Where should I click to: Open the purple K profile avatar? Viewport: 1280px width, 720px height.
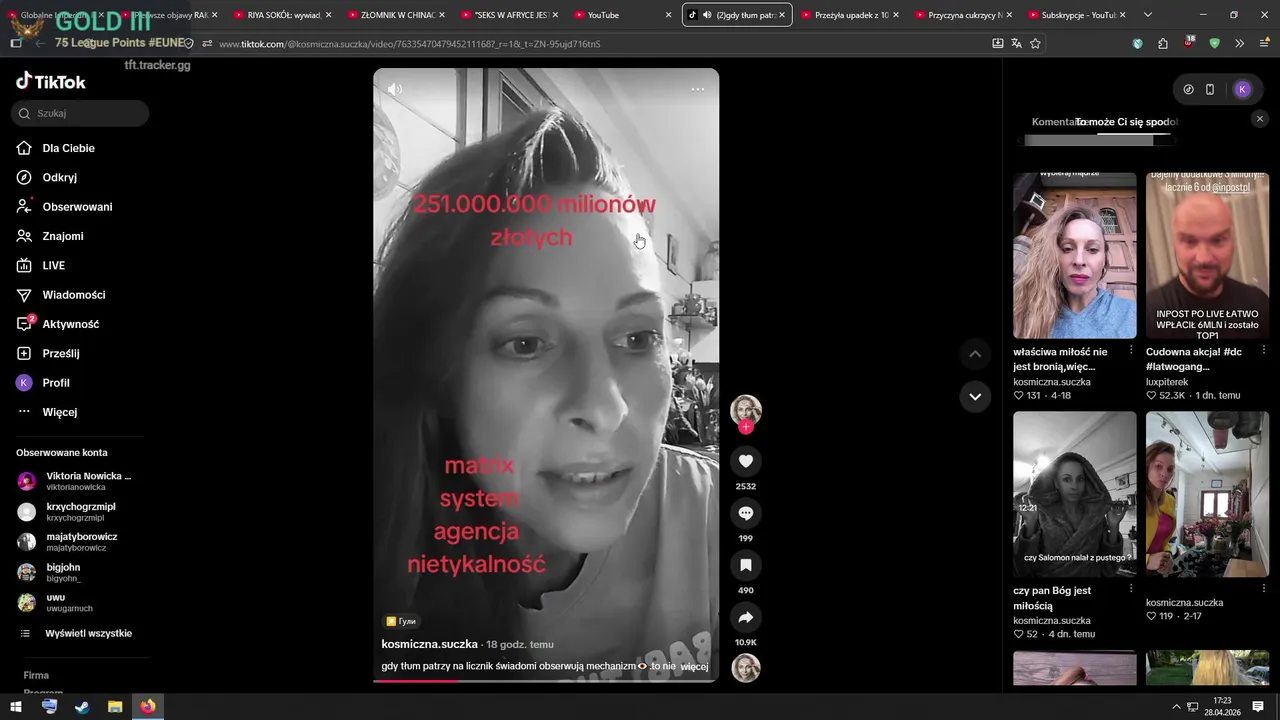pos(1243,89)
